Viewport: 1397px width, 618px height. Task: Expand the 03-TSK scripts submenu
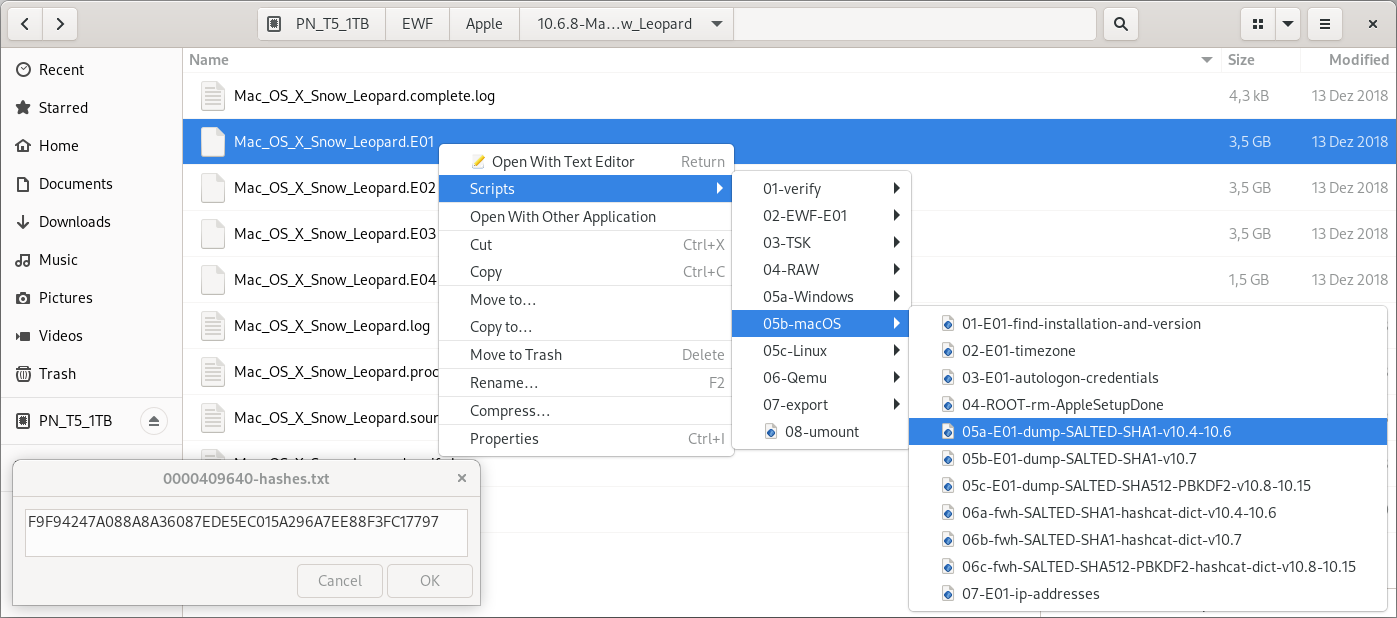tap(821, 242)
